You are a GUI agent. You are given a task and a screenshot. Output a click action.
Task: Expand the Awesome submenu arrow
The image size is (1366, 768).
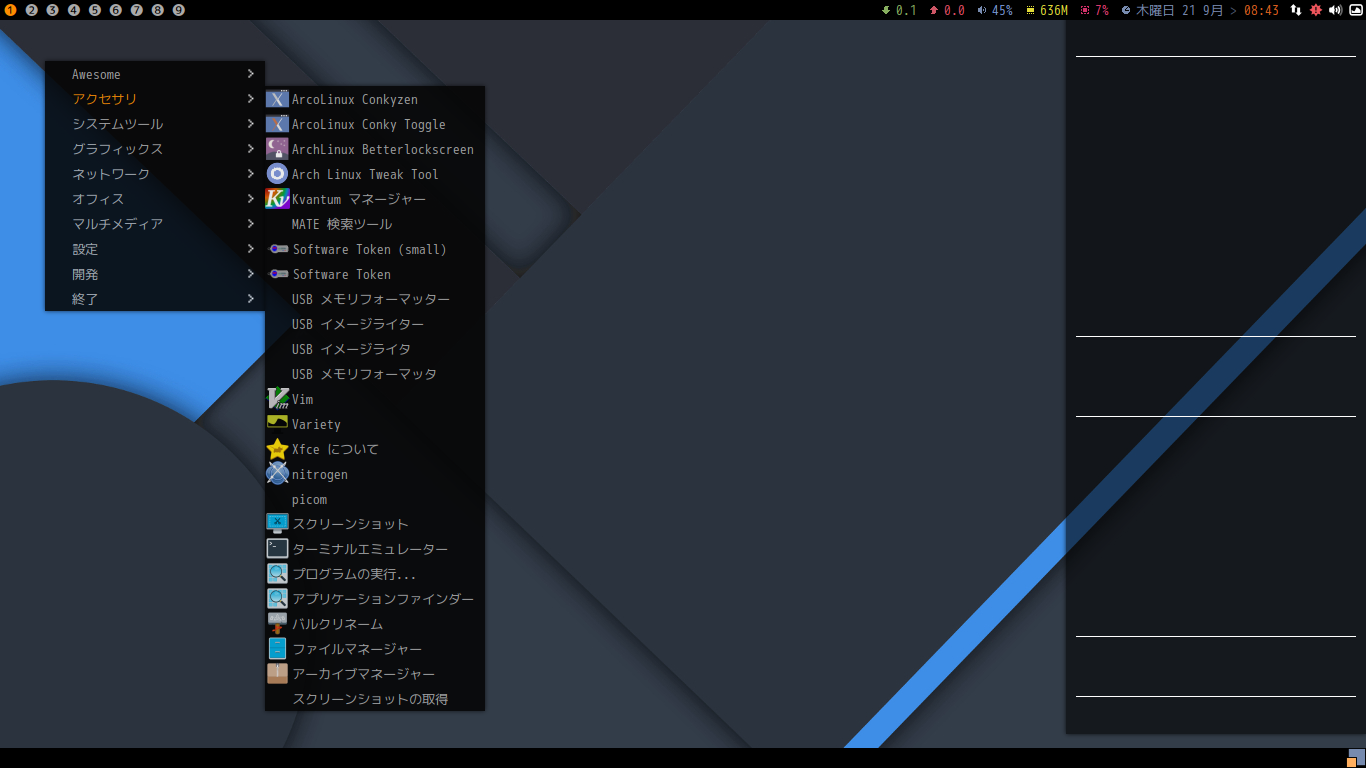click(x=251, y=74)
